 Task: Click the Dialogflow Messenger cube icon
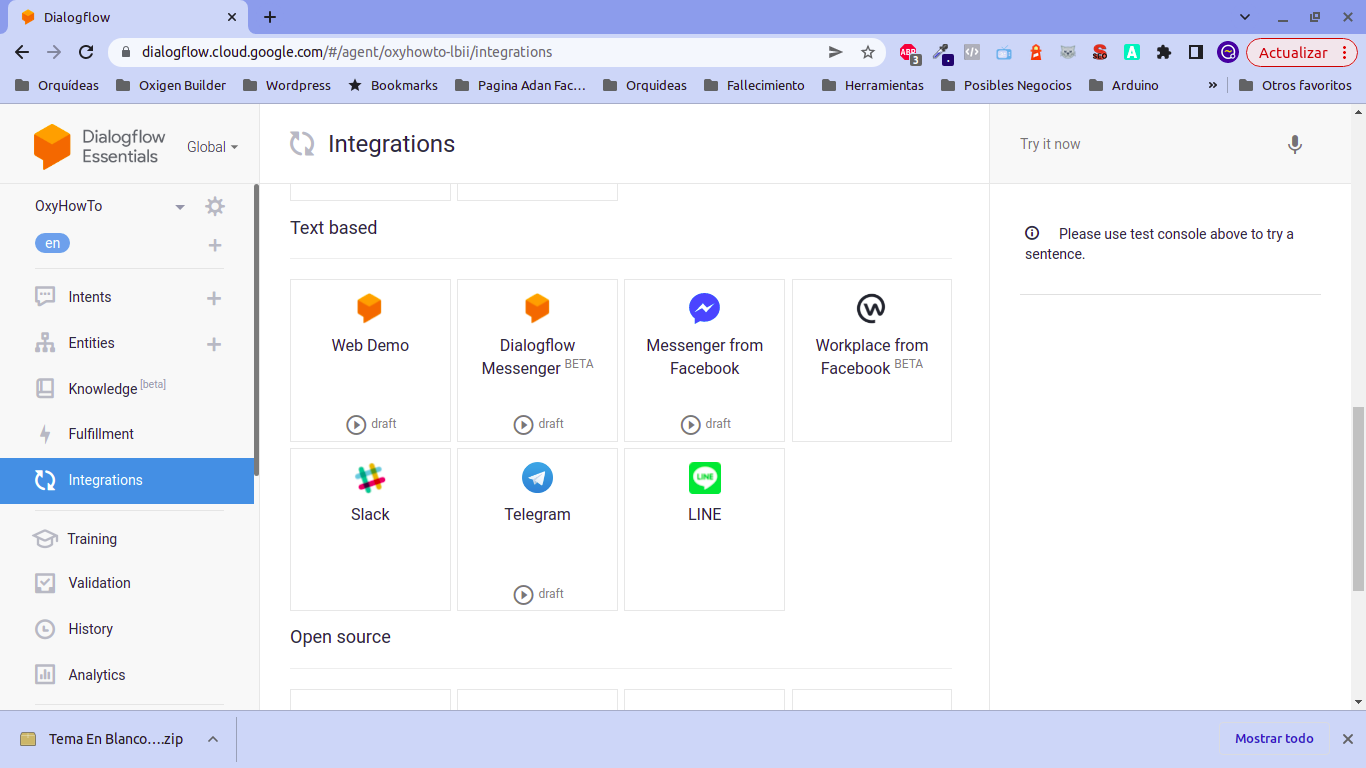click(x=537, y=308)
